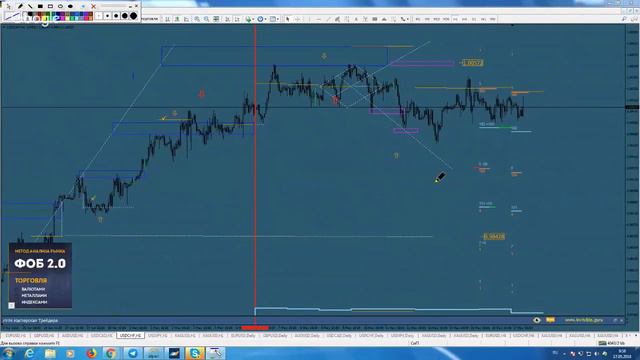Expand the periods dropdown arrow
The image size is (640, 360).
pyautogui.click(x=266, y=19)
